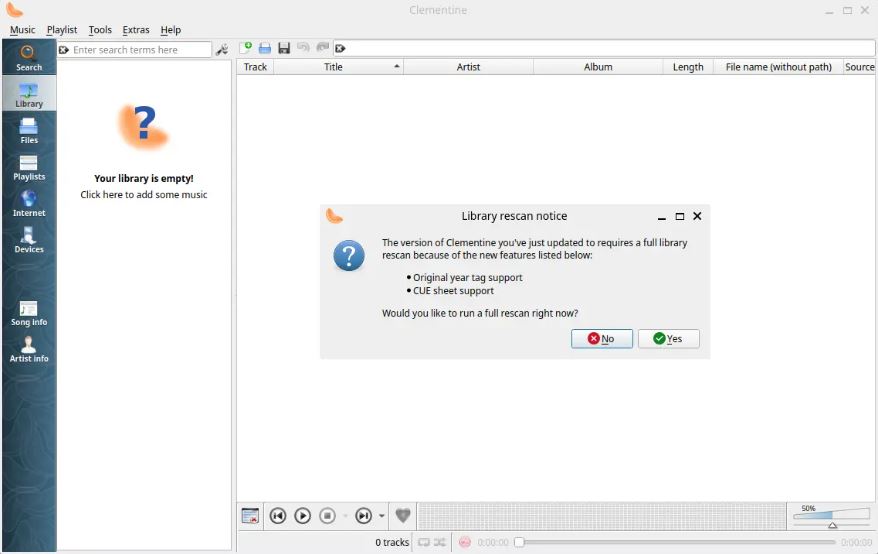Show the Artist info panel

point(29,350)
